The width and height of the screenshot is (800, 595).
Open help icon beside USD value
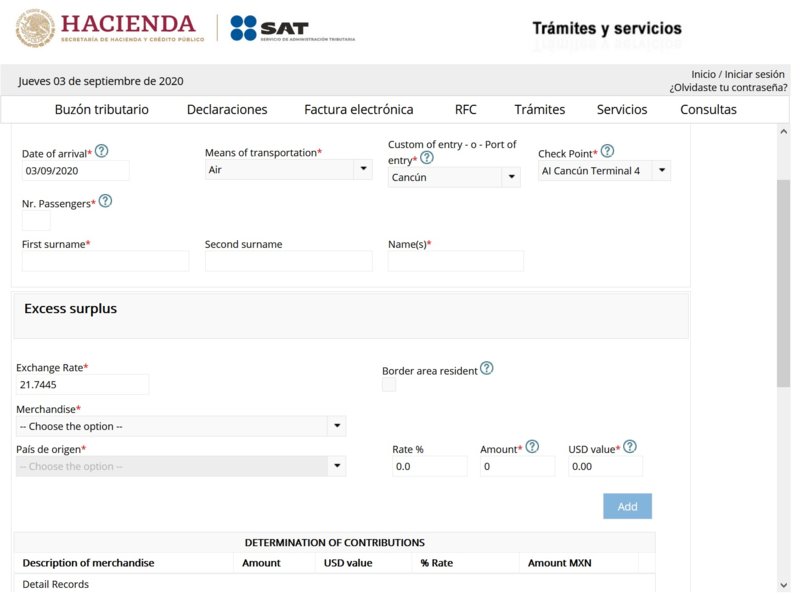(630, 447)
